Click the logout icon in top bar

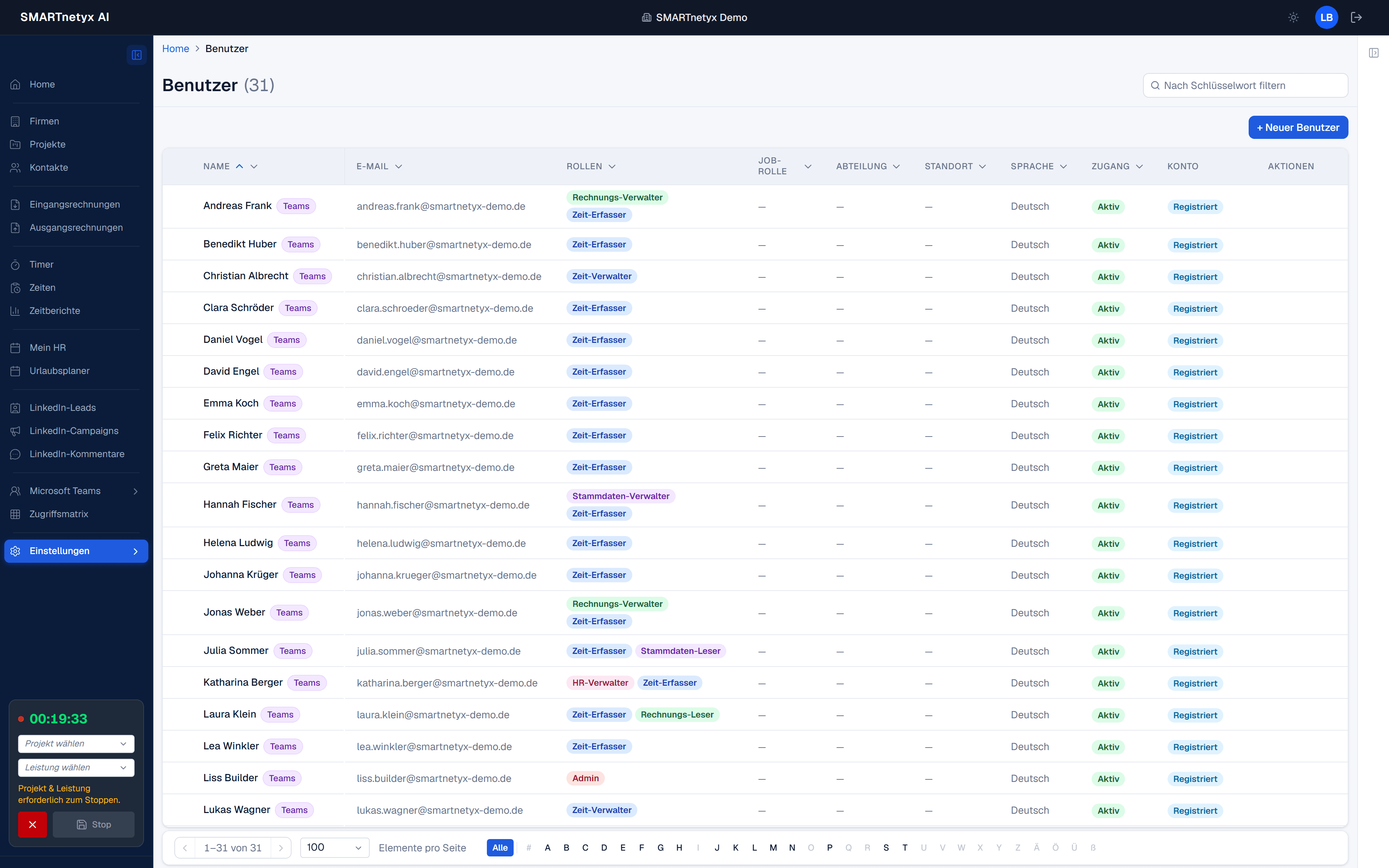(x=1356, y=17)
